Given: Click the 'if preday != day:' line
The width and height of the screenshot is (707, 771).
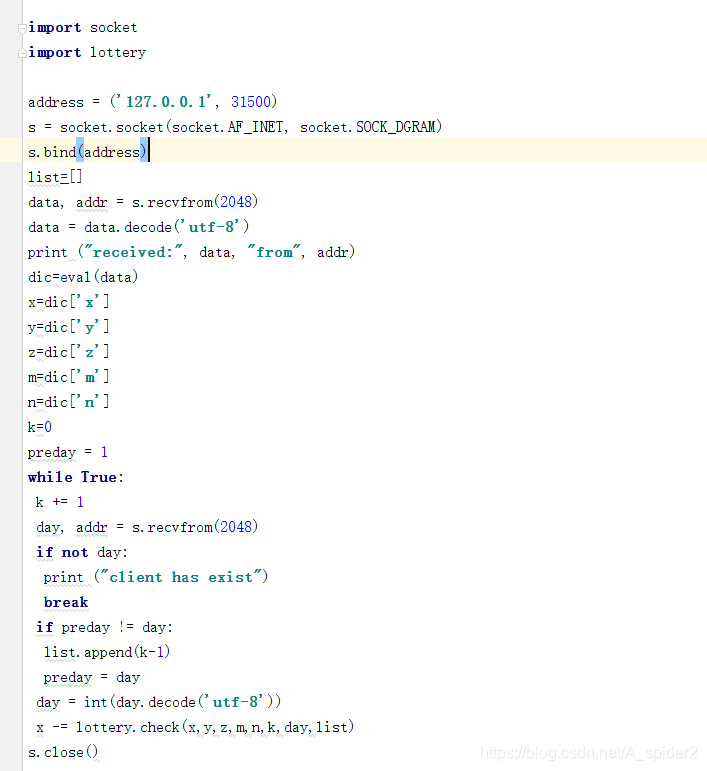Looking at the screenshot, I should tap(104, 627).
